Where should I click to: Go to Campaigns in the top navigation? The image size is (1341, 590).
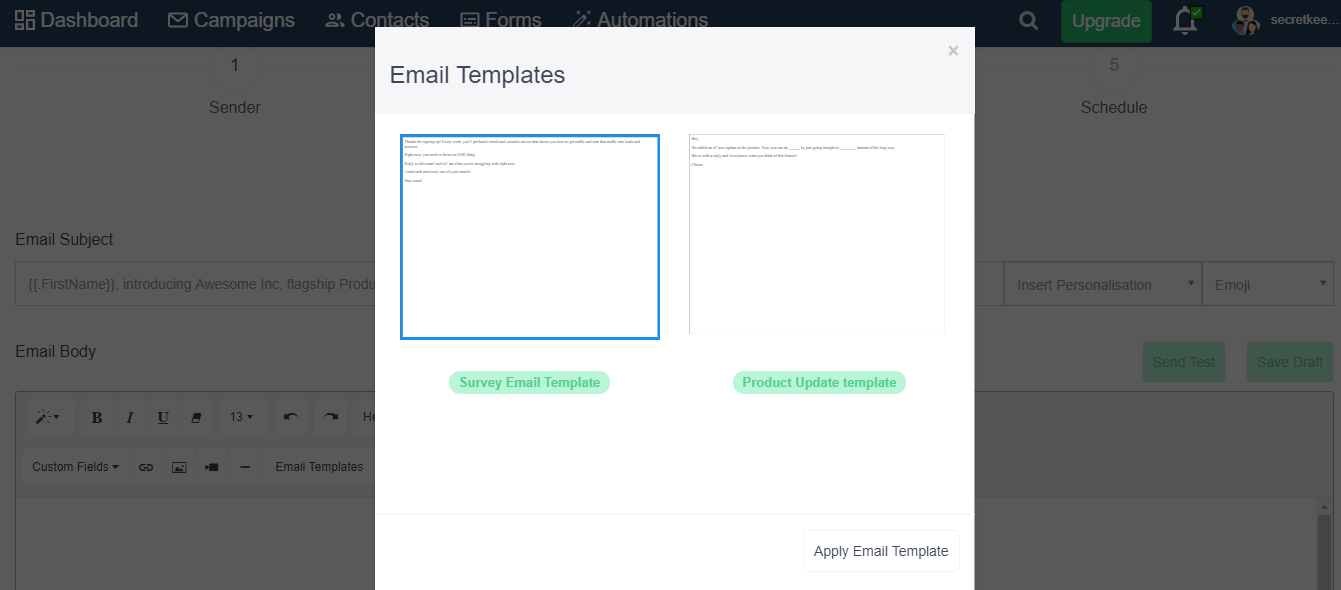(x=231, y=20)
